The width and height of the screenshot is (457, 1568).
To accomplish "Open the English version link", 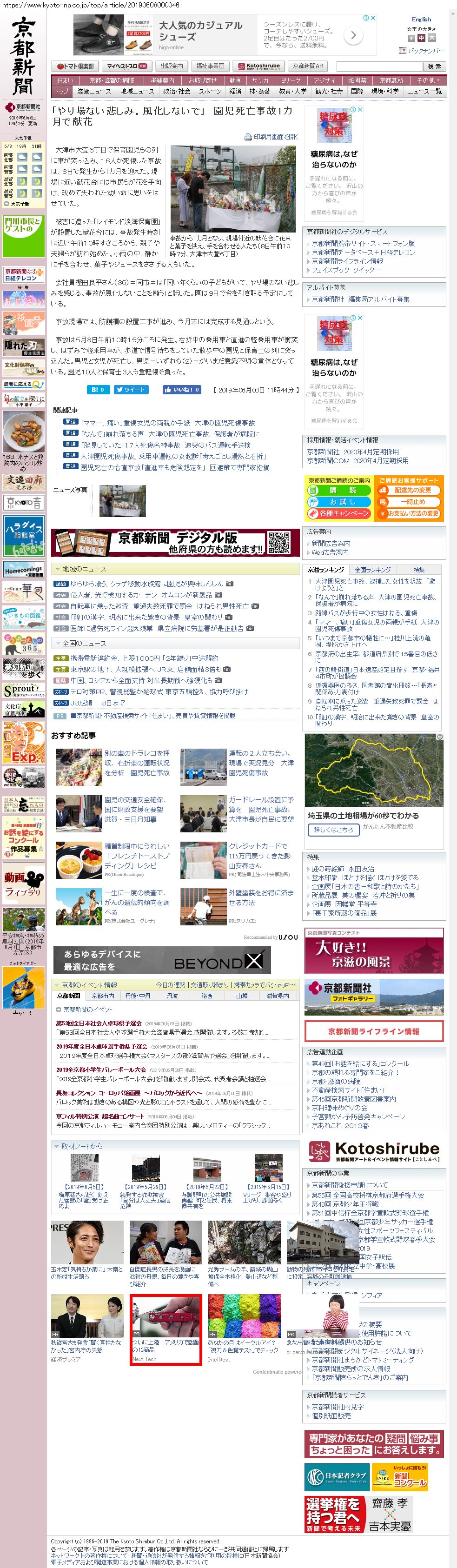I will tap(421, 20).
